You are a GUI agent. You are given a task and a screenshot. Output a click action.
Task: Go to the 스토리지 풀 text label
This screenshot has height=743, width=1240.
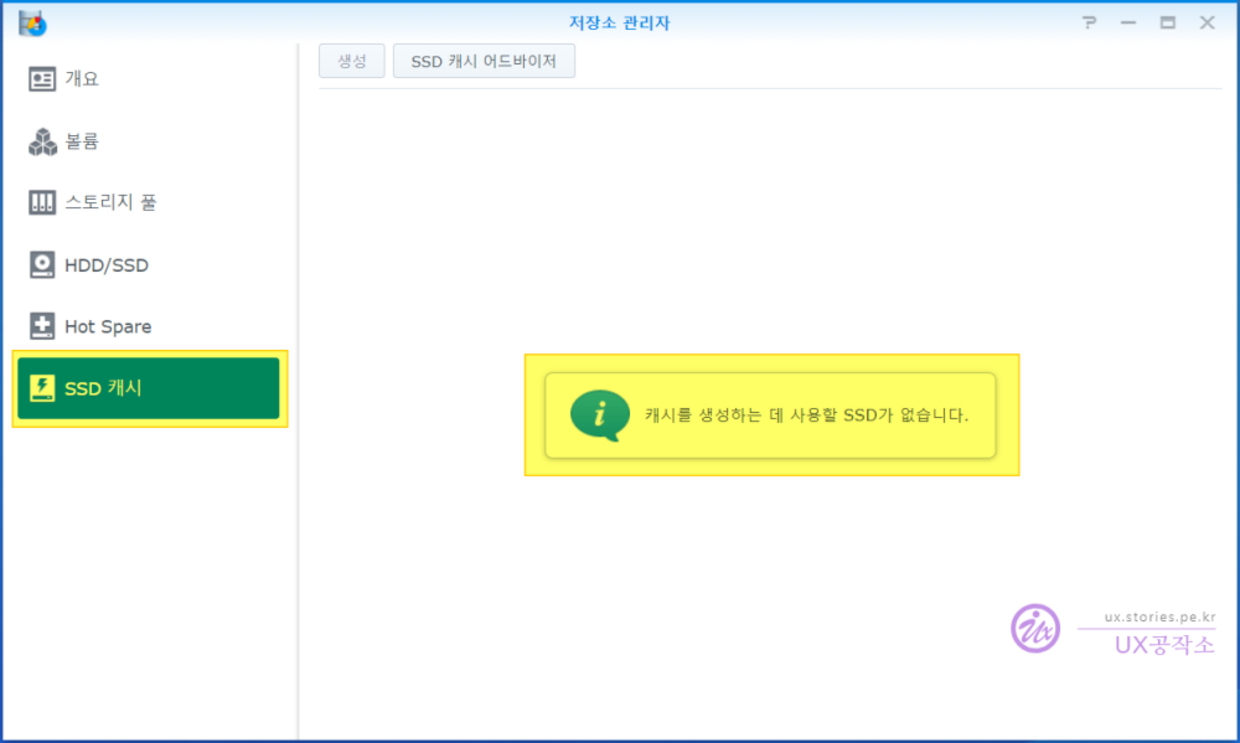pyautogui.click(x=111, y=203)
